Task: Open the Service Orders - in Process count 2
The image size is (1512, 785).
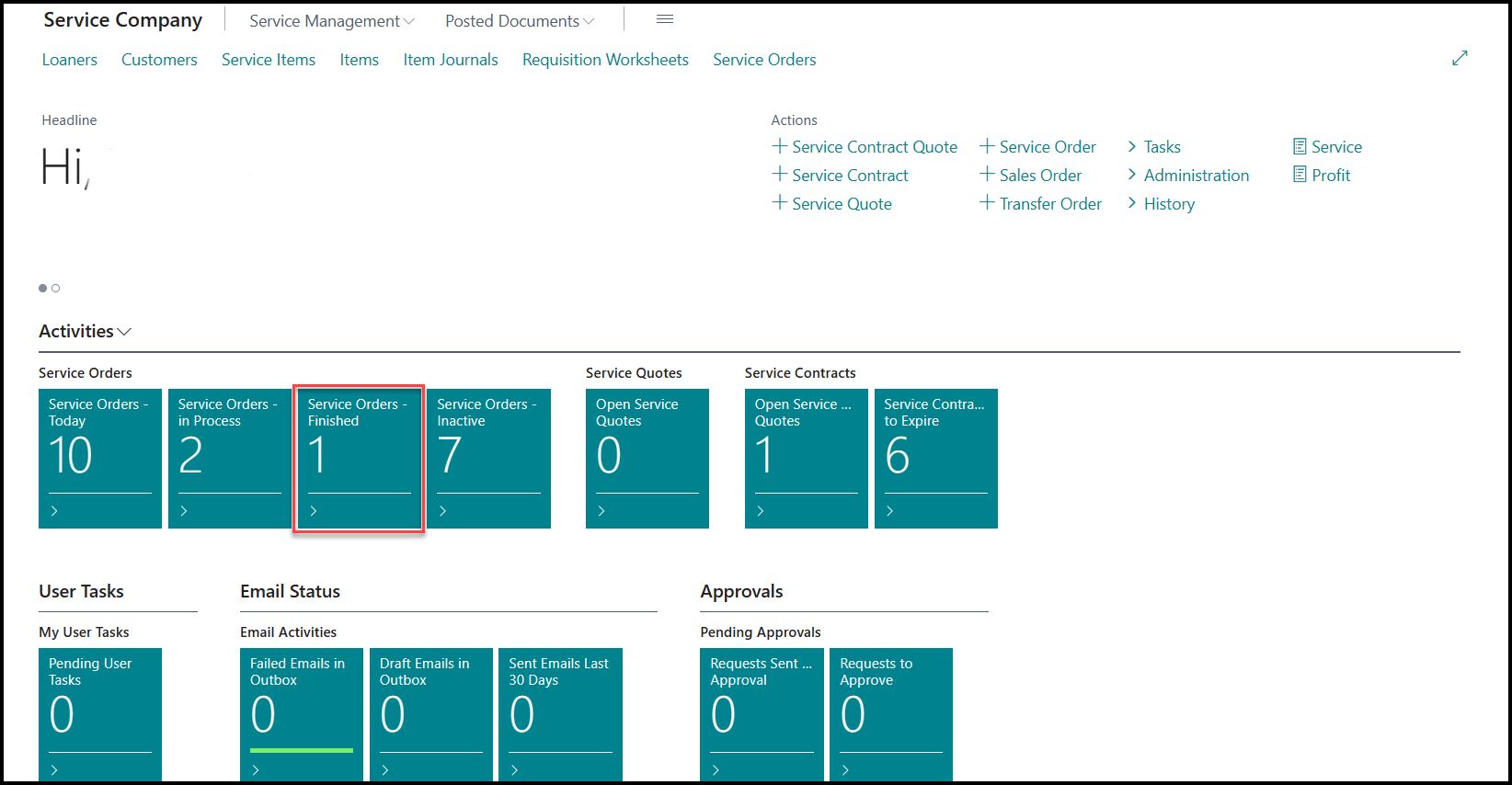Action: tap(190, 456)
